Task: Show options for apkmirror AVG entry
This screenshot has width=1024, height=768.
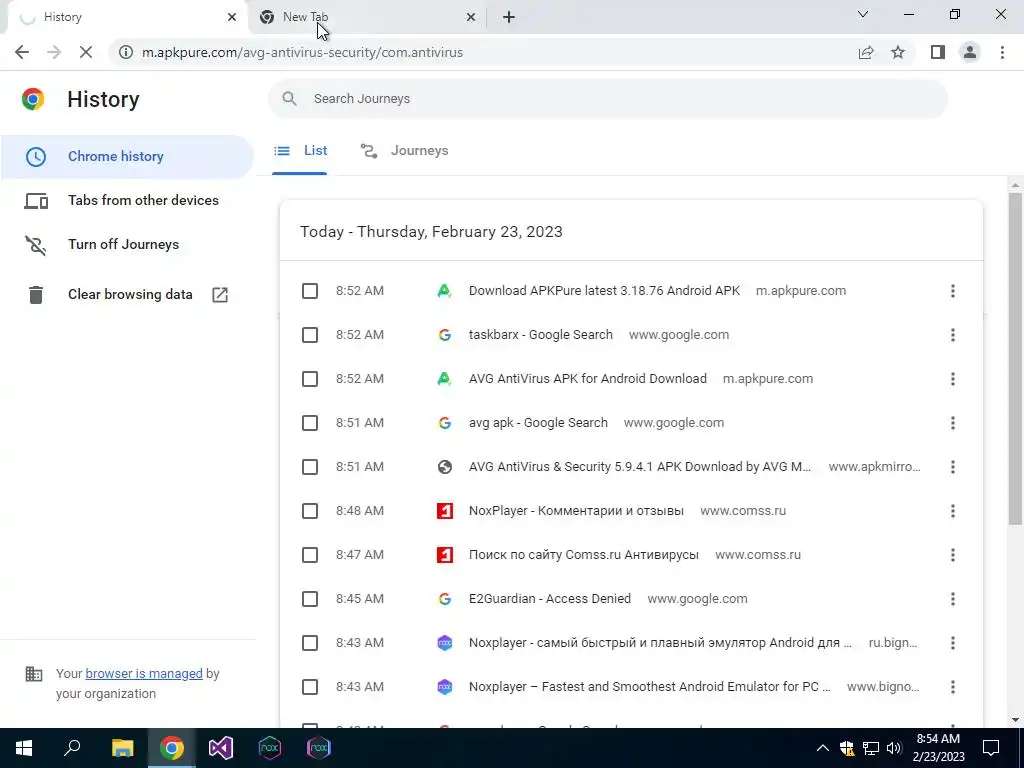Action: pyautogui.click(x=953, y=467)
